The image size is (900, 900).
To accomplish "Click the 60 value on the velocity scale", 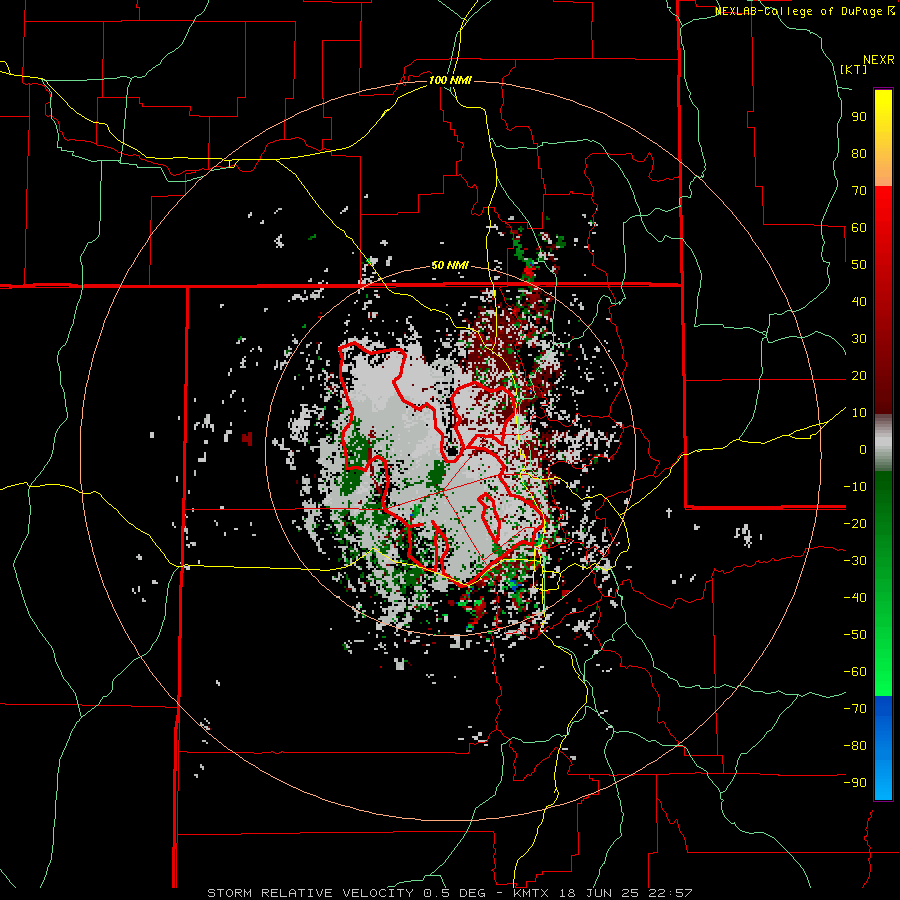I will (859, 227).
